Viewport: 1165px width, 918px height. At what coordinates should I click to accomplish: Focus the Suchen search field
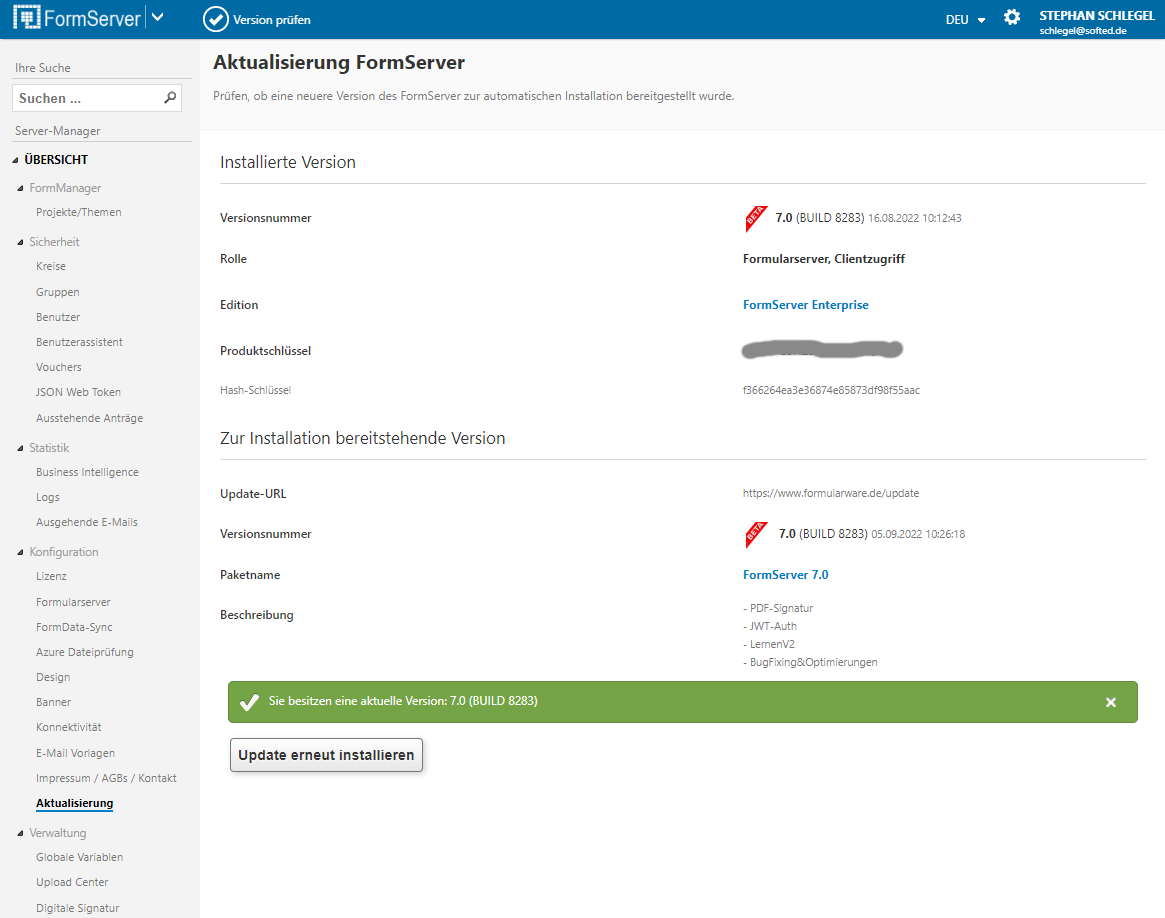[97, 98]
